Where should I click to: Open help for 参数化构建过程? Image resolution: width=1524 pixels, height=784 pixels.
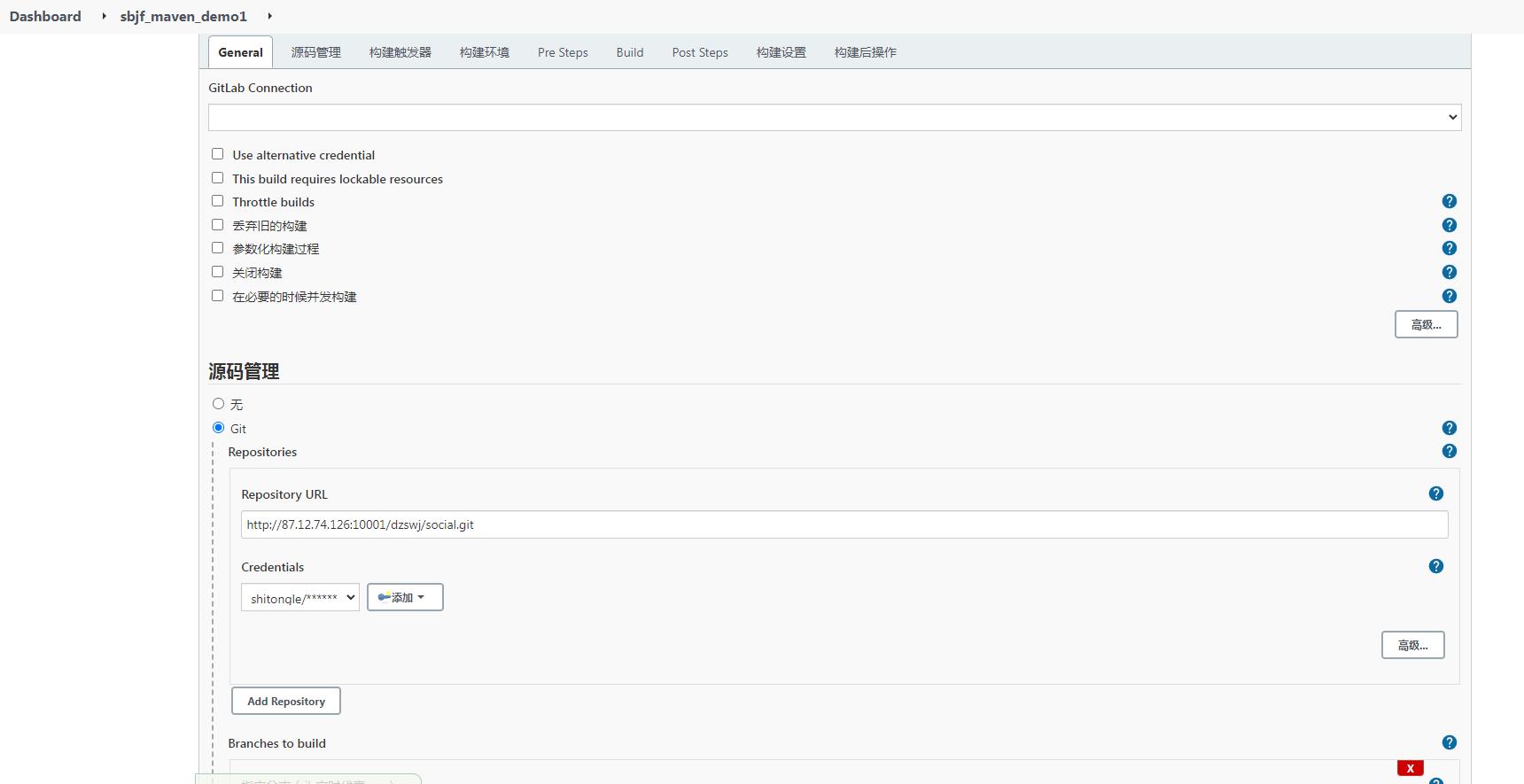click(1450, 249)
